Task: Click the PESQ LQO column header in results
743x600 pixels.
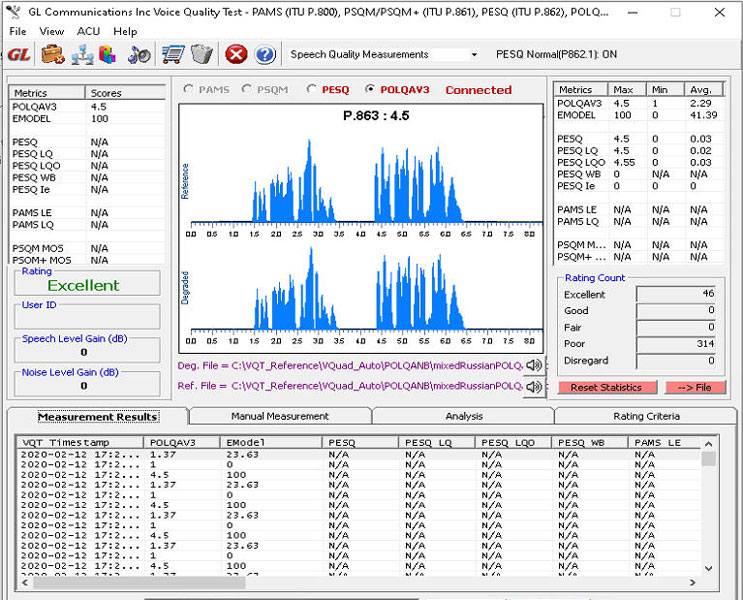Action: [x=513, y=442]
